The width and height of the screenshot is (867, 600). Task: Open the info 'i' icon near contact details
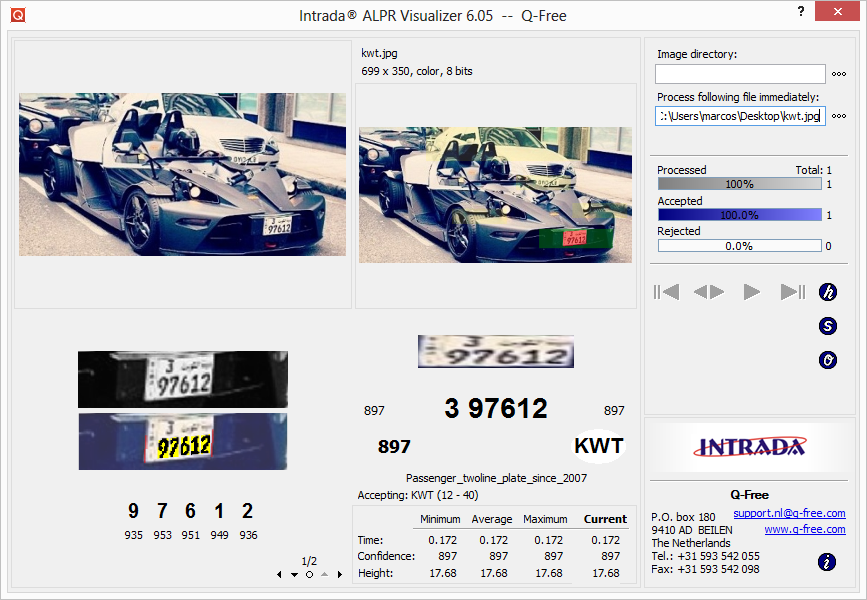tap(827, 562)
